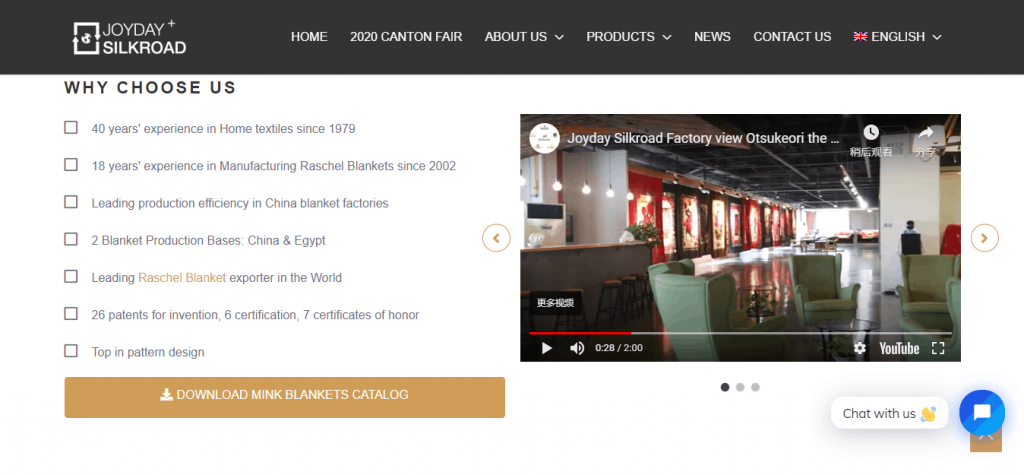
Task: Open the chat bubble button
Action: 982,412
